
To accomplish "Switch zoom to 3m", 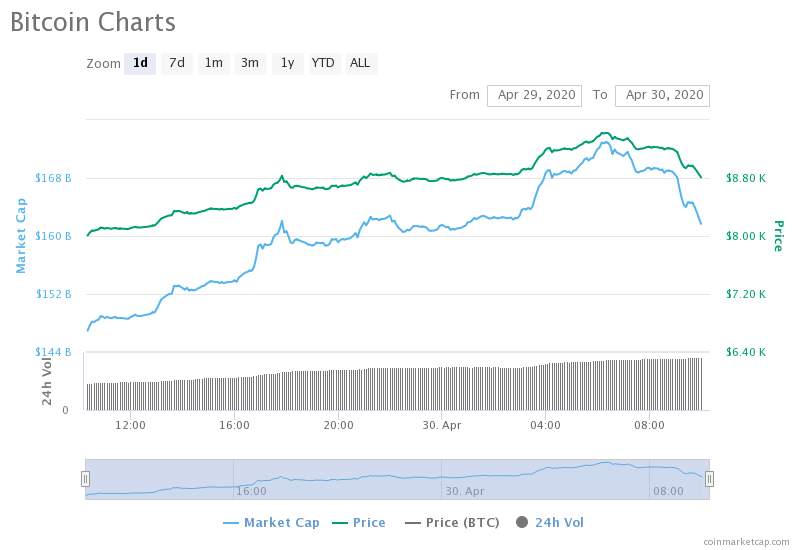I will tap(251, 63).
